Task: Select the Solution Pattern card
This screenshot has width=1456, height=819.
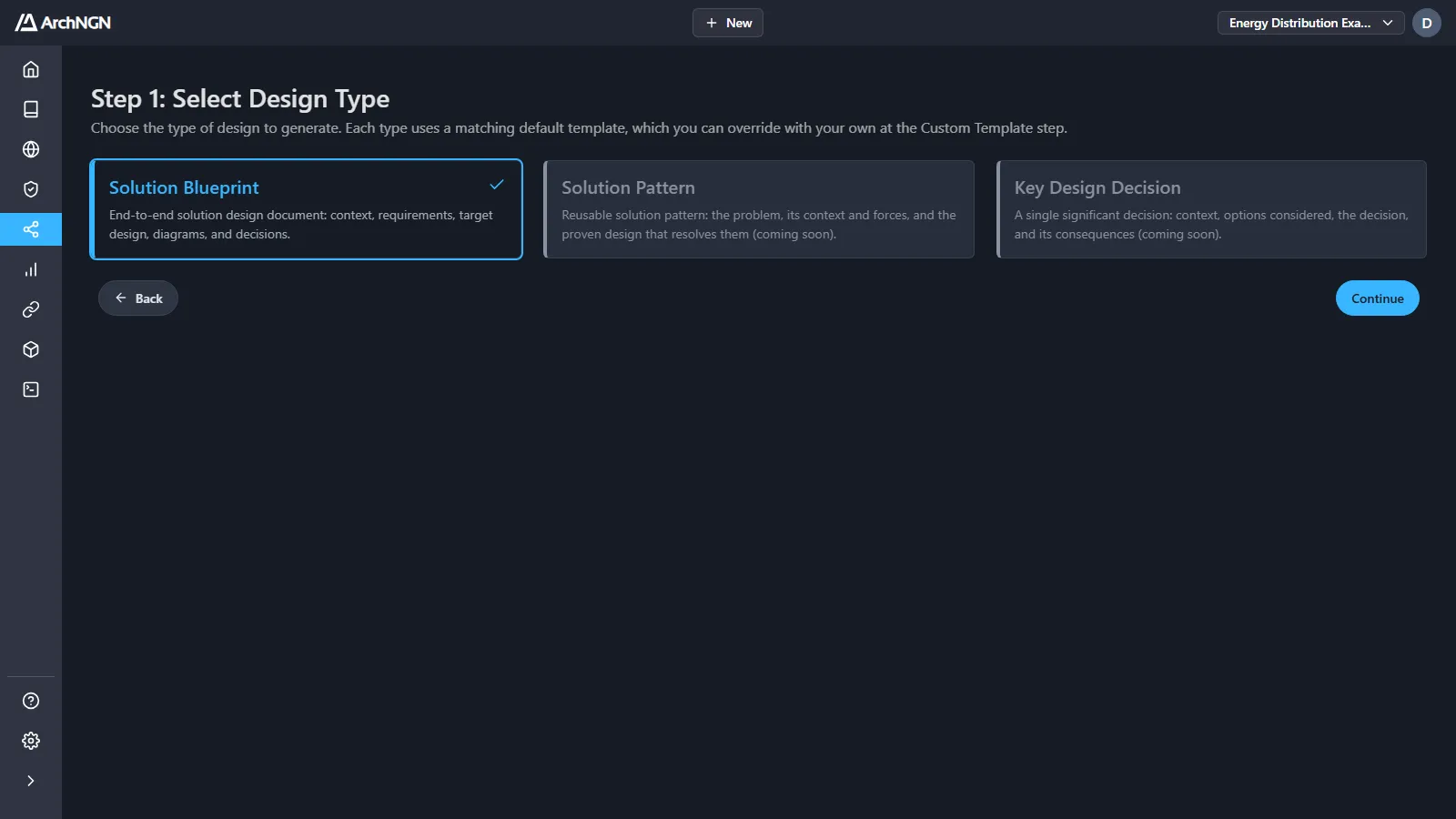Action: point(759,209)
